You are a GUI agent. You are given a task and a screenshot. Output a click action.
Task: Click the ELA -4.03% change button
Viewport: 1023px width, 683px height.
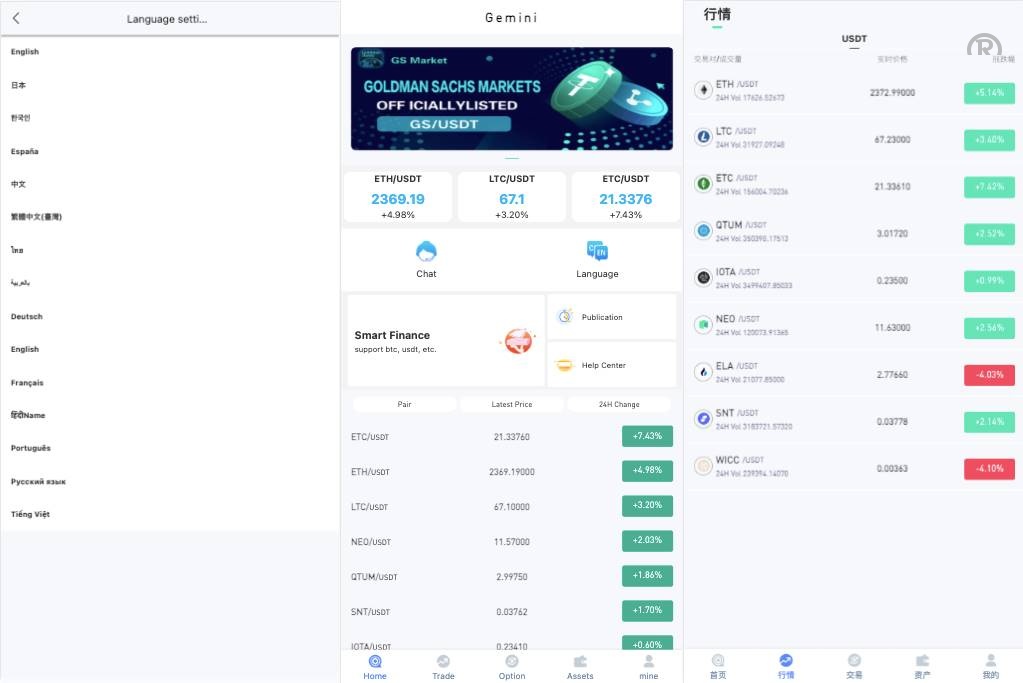click(989, 375)
